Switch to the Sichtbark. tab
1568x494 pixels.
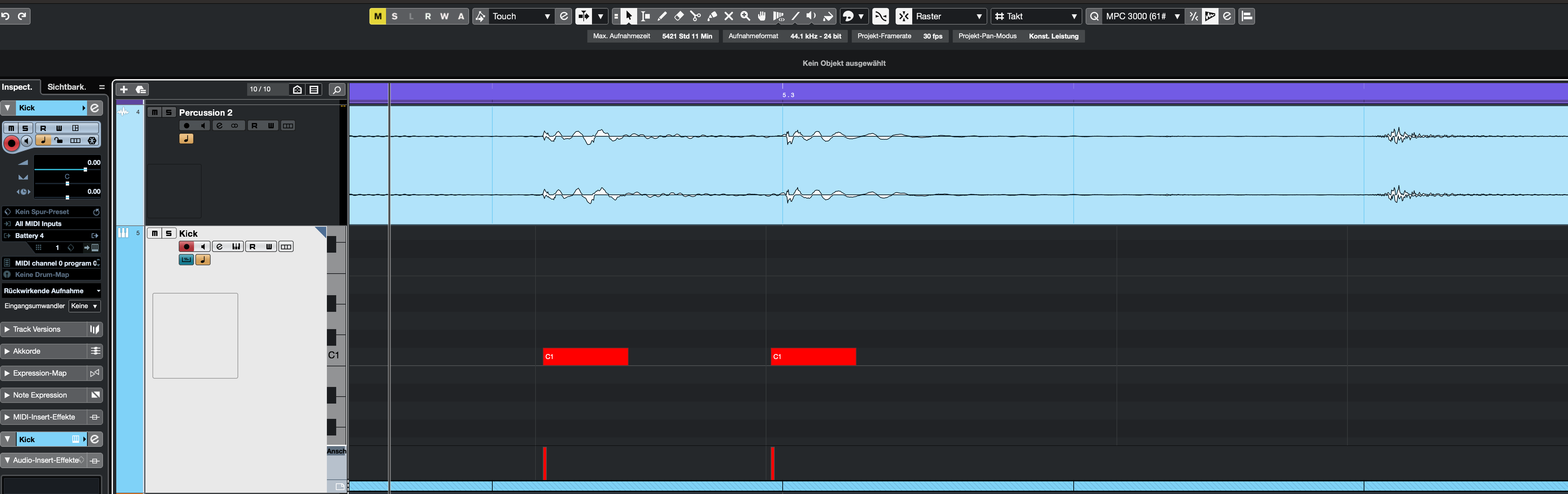[x=66, y=87]
